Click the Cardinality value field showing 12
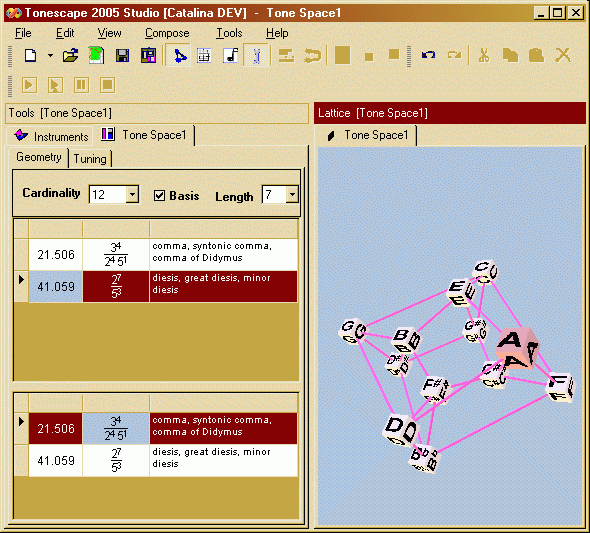Viewport: 590px width, 533px height. tap(108, 194)
